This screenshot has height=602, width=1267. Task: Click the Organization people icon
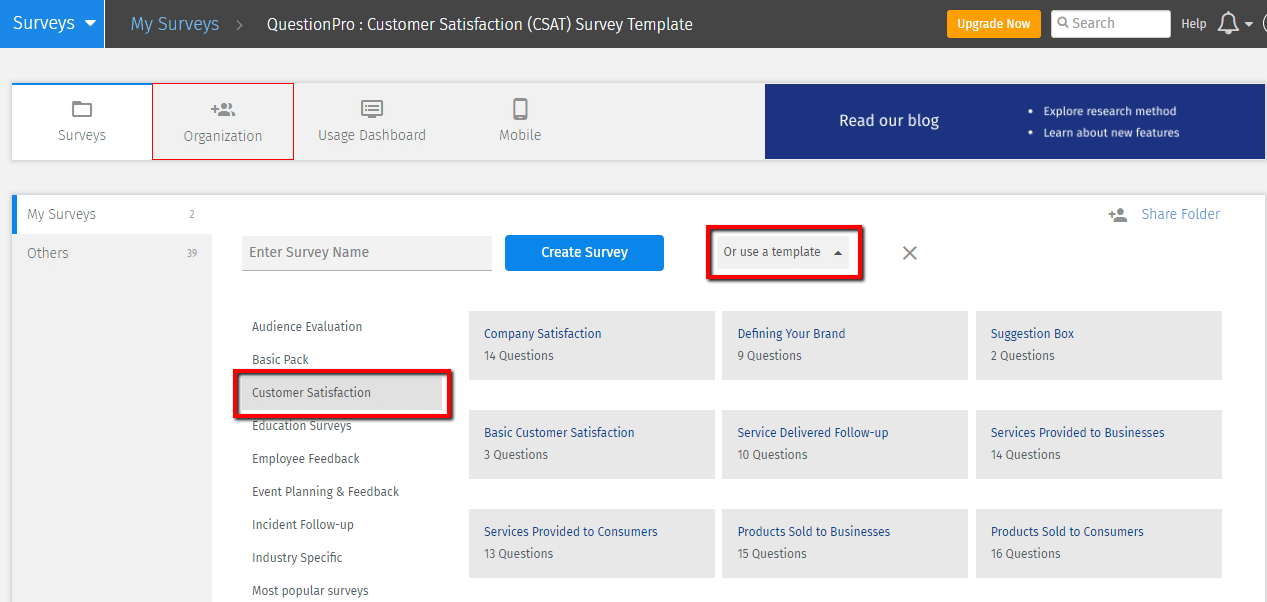222,110
